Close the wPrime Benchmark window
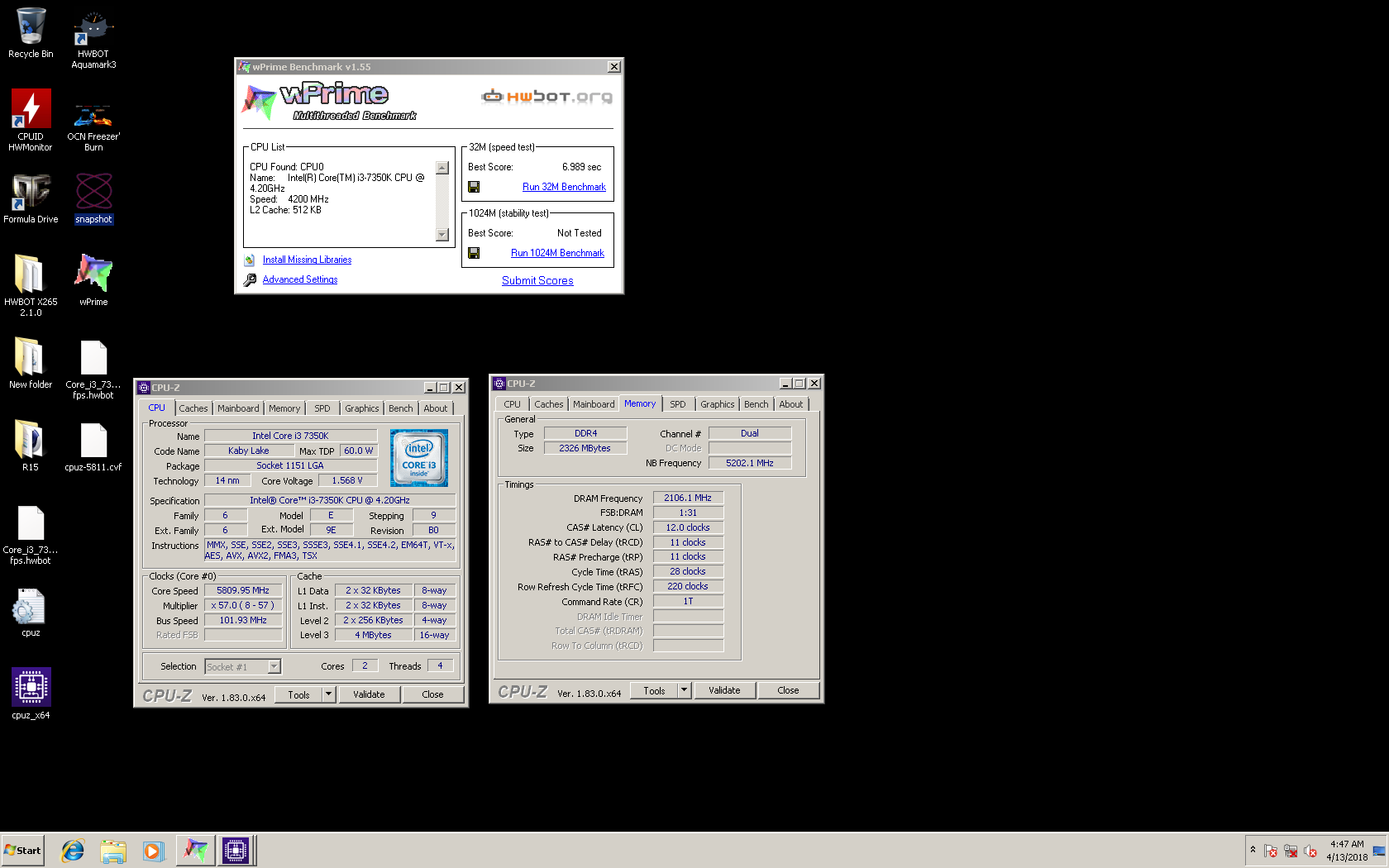This screenshot has width=1389, height=868. 613,67
